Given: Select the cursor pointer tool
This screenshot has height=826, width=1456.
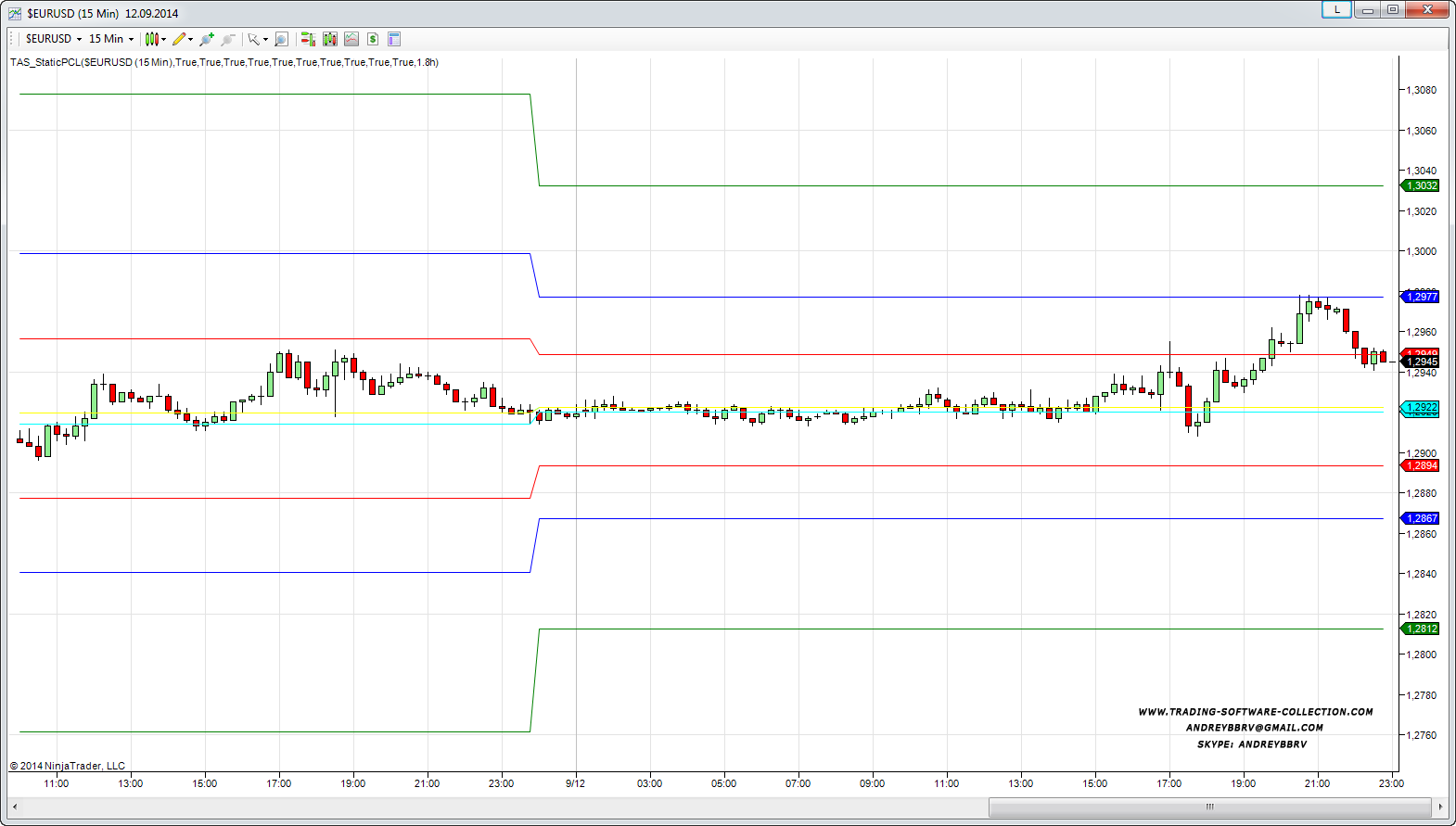Looking at the screenshot, I should tap(254, 39).
